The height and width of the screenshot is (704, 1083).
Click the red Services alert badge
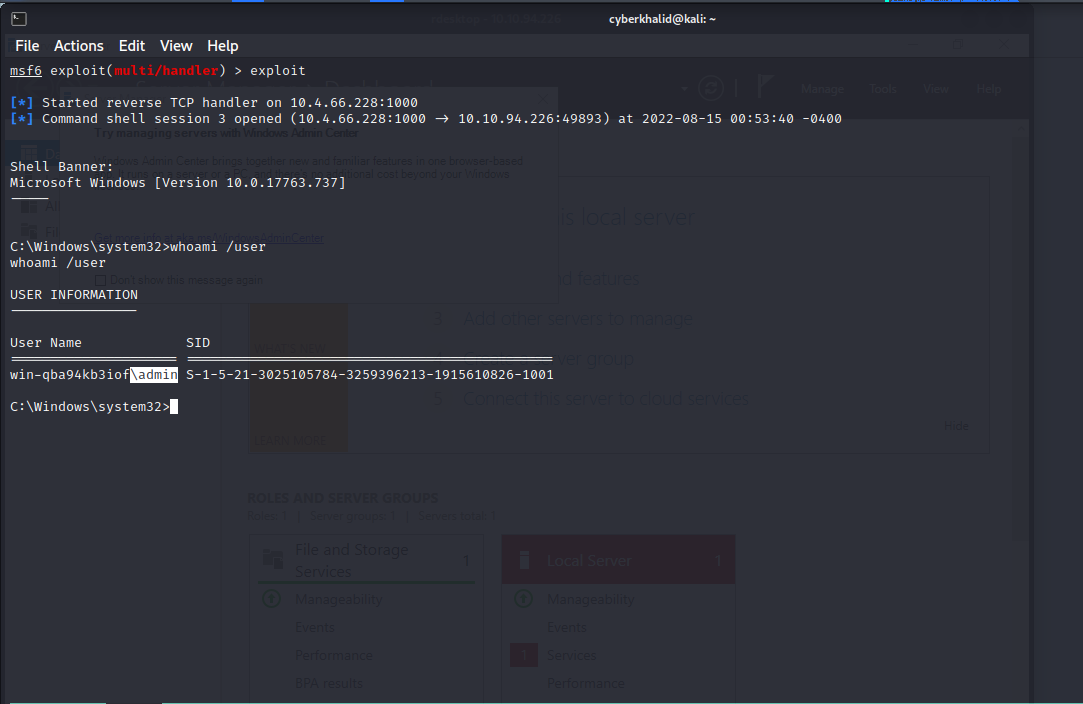point(524,655)
